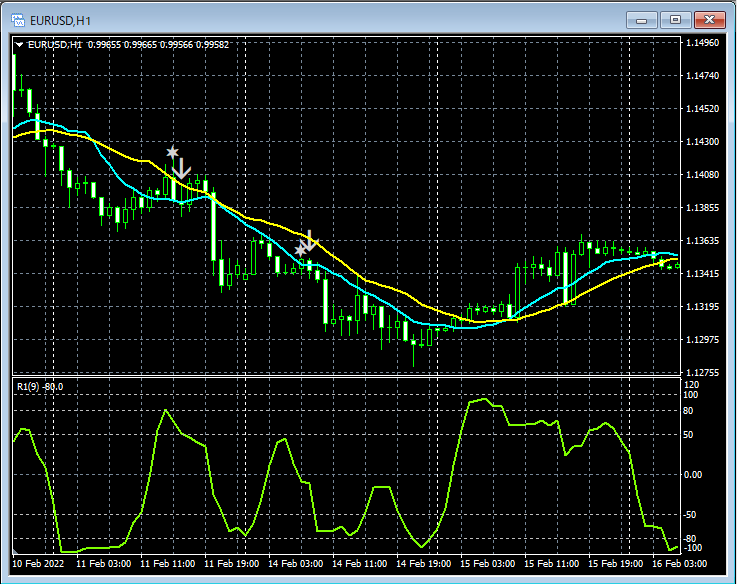Click the 50 level on indicator scale
The image size is (738, 584).
[688, 435]
